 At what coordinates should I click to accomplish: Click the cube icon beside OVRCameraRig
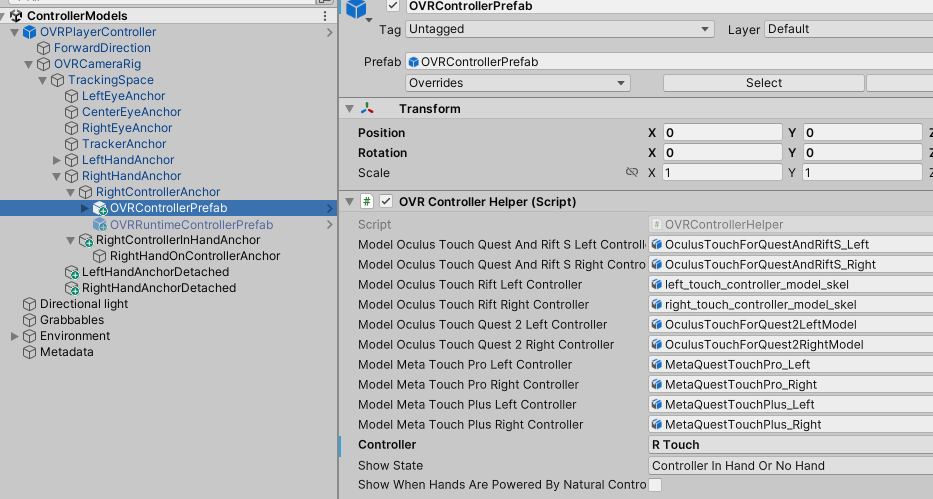pos(43,64)
